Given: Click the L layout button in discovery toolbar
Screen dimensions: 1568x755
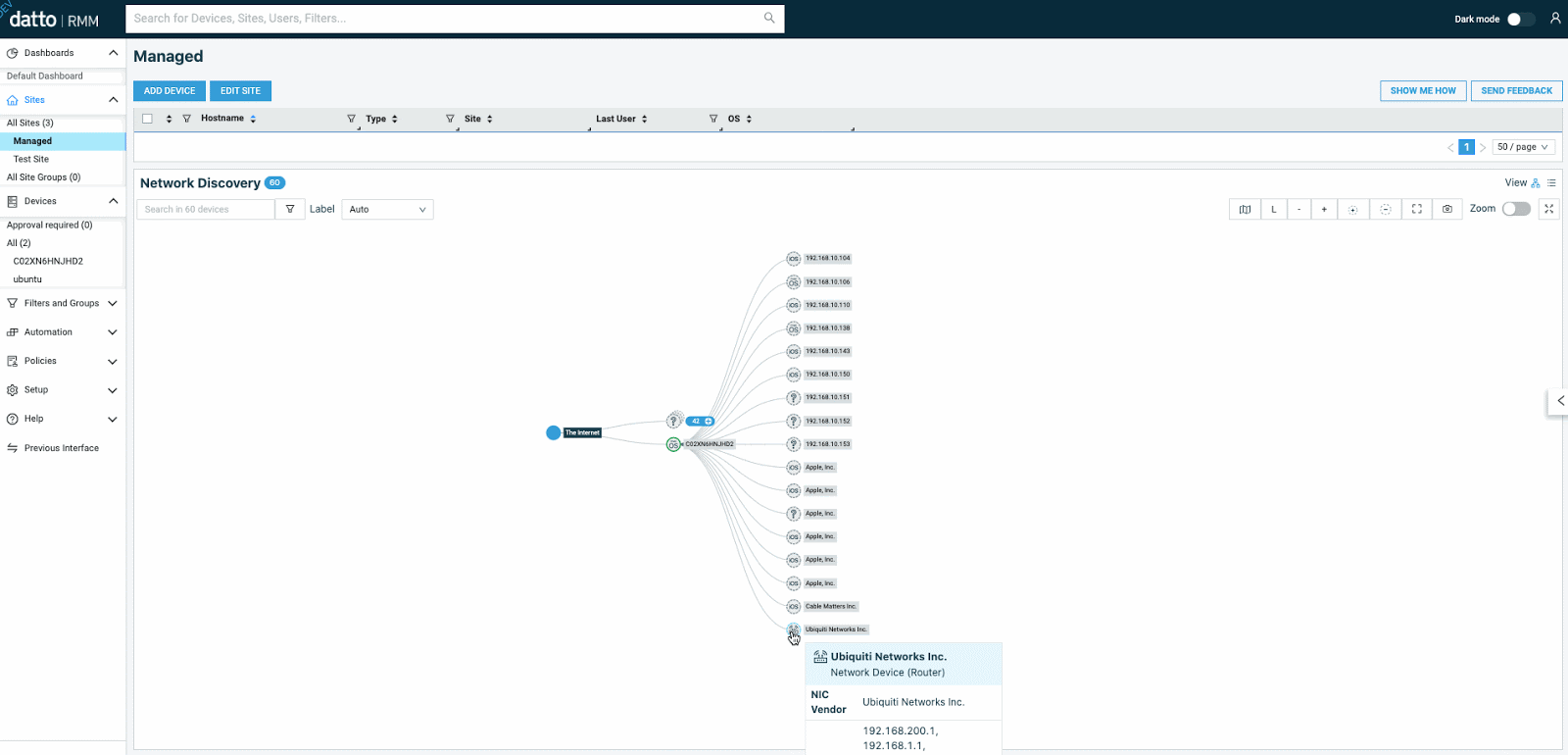Looking at the screenshot, I should [1273, 209].
